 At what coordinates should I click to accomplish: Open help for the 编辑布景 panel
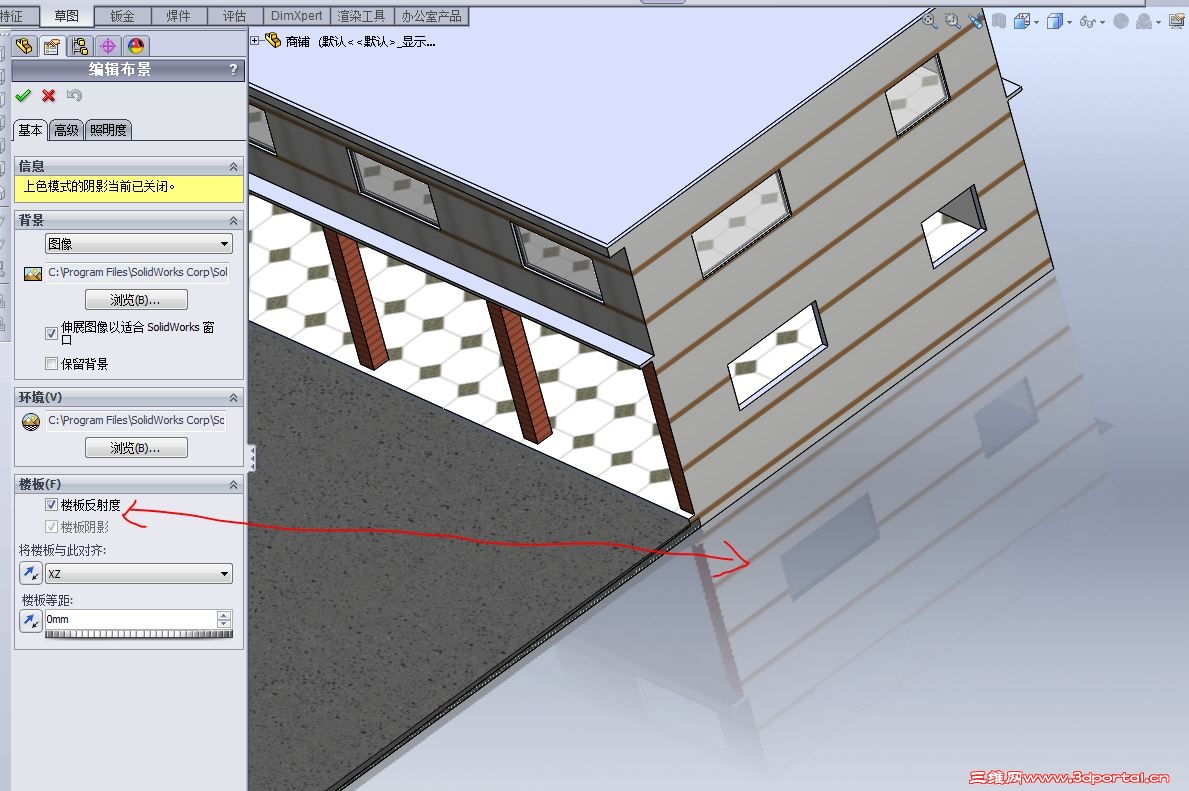coord(234,70)
